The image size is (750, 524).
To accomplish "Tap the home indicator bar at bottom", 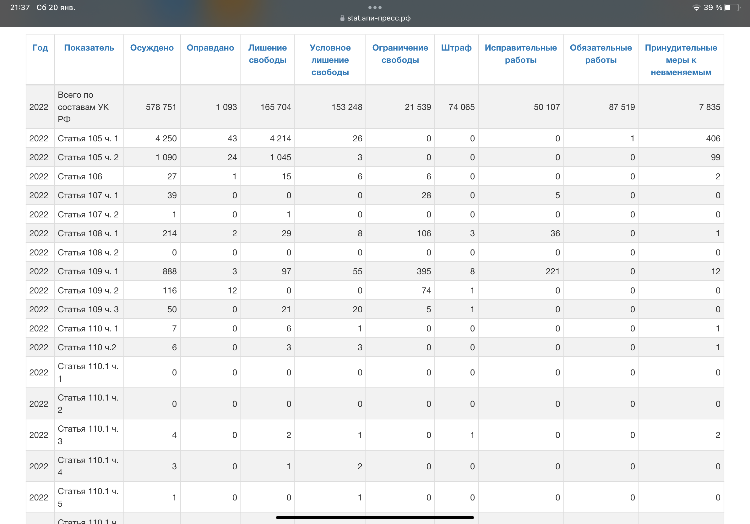I will point(375,517).
